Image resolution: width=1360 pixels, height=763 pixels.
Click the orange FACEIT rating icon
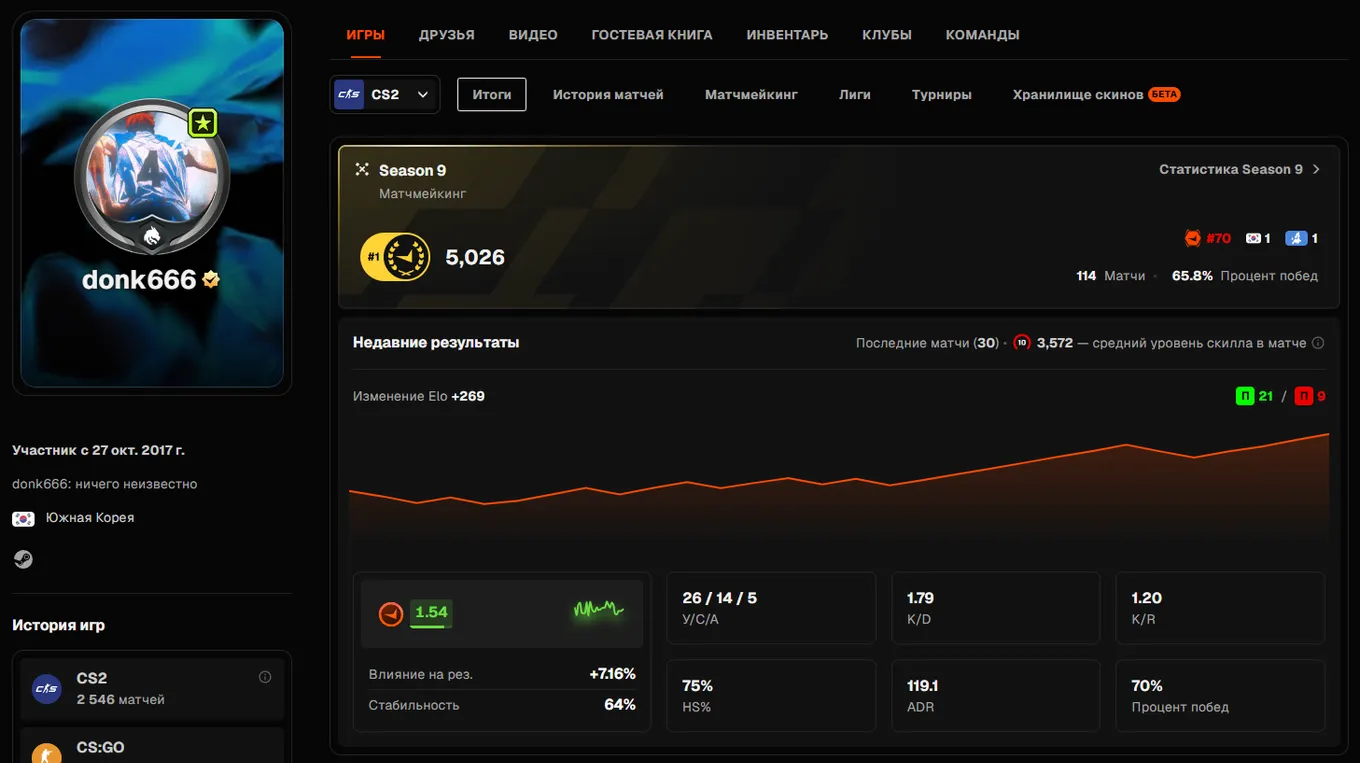(x=391, y=613)
